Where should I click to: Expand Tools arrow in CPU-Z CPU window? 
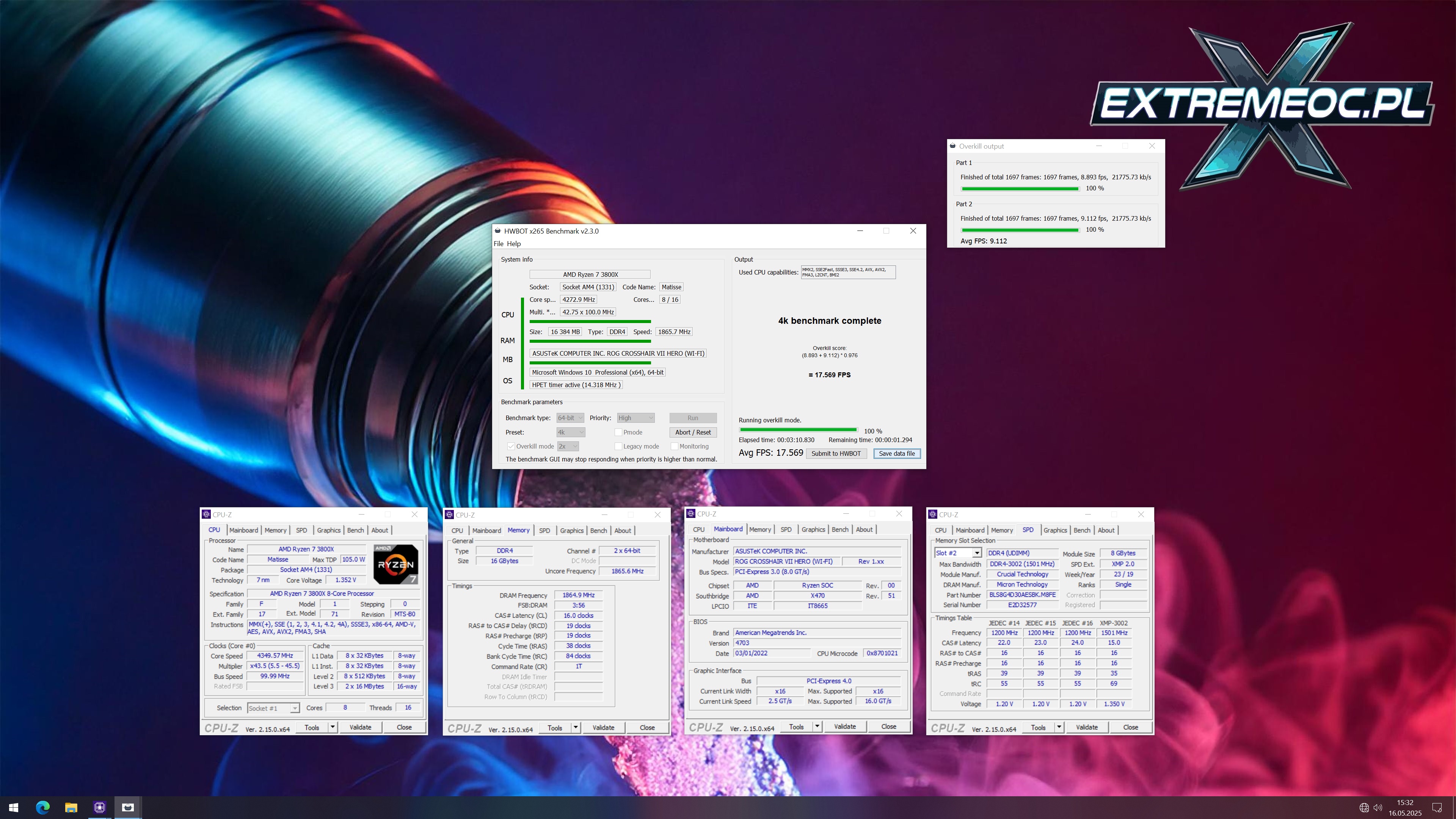(333, 727)
